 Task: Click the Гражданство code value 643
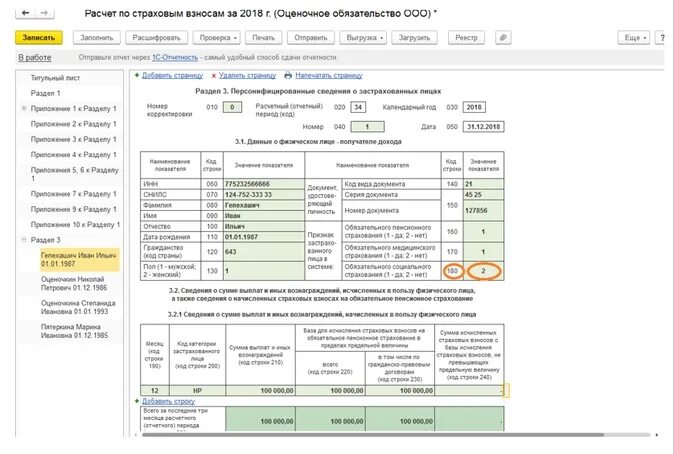pyautogui.click(x=264, y=252)
